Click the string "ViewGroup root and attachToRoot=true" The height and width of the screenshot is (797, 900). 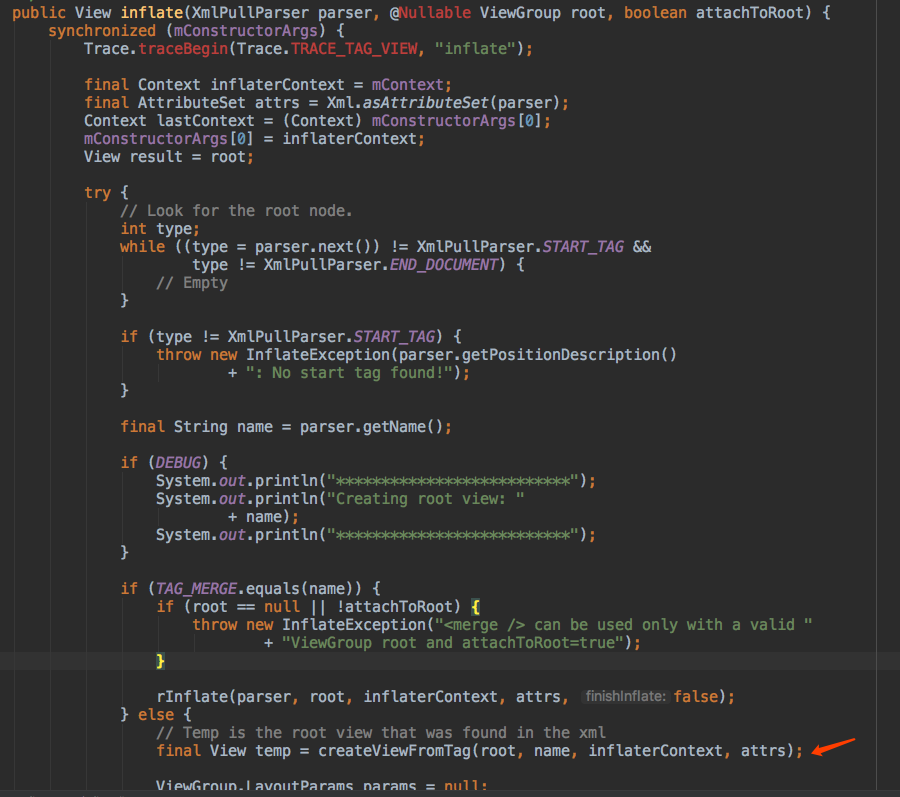(x=452, y=643)
